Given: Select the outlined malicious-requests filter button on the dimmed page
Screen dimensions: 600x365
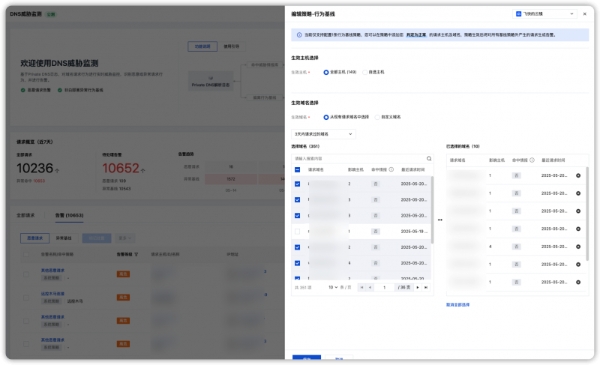Looking at the screenshot, I should pos(35,238).
